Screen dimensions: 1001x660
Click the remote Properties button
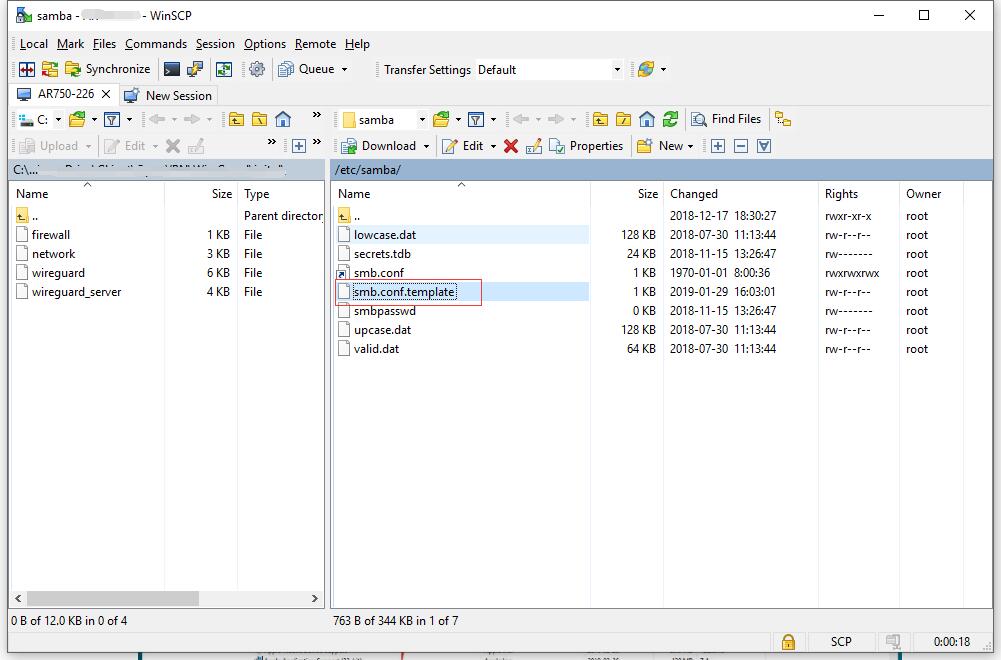[x=586, y=146]
